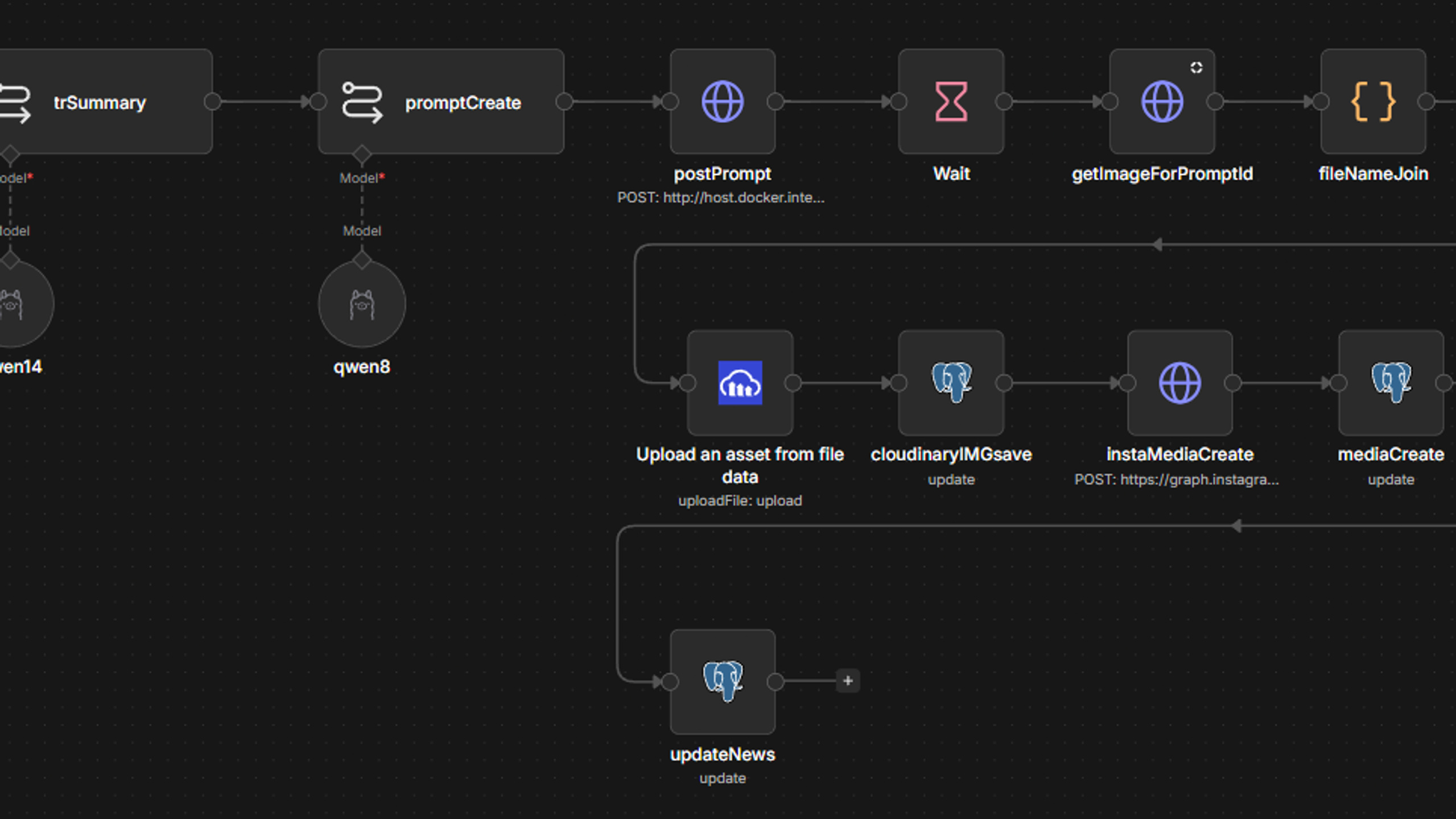Click the getImageForPromptId label text

[1162, 173]
